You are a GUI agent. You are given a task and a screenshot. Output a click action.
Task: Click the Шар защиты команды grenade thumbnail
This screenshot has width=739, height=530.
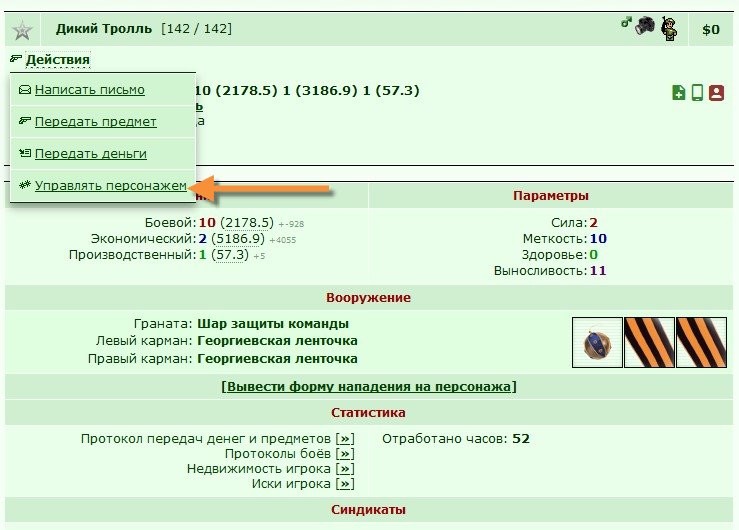(597, 342)
